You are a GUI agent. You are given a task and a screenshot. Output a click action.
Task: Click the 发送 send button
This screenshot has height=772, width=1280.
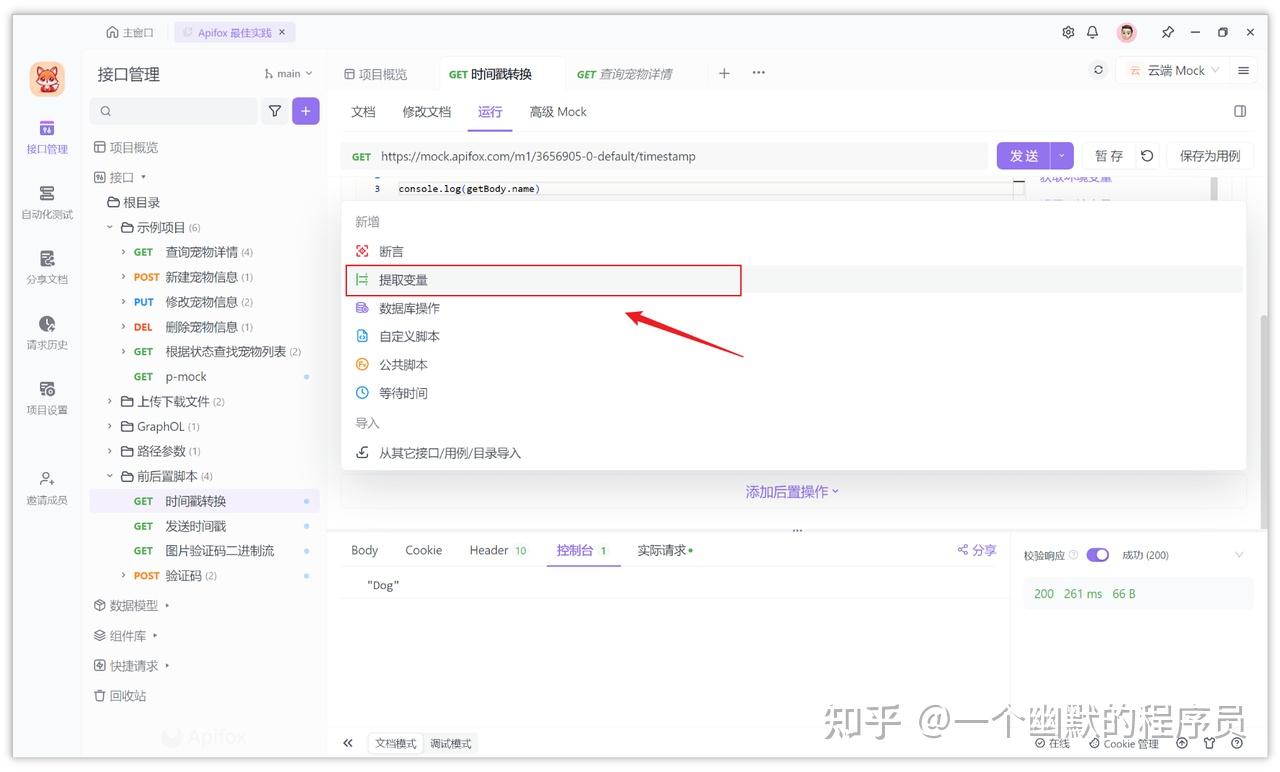click(x=1024, y=156)
